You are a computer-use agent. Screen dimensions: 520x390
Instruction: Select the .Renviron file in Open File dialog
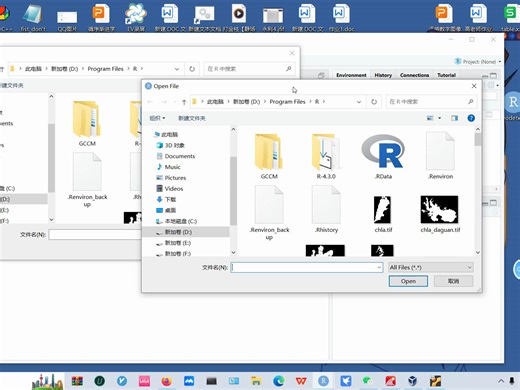click(440, 156)
